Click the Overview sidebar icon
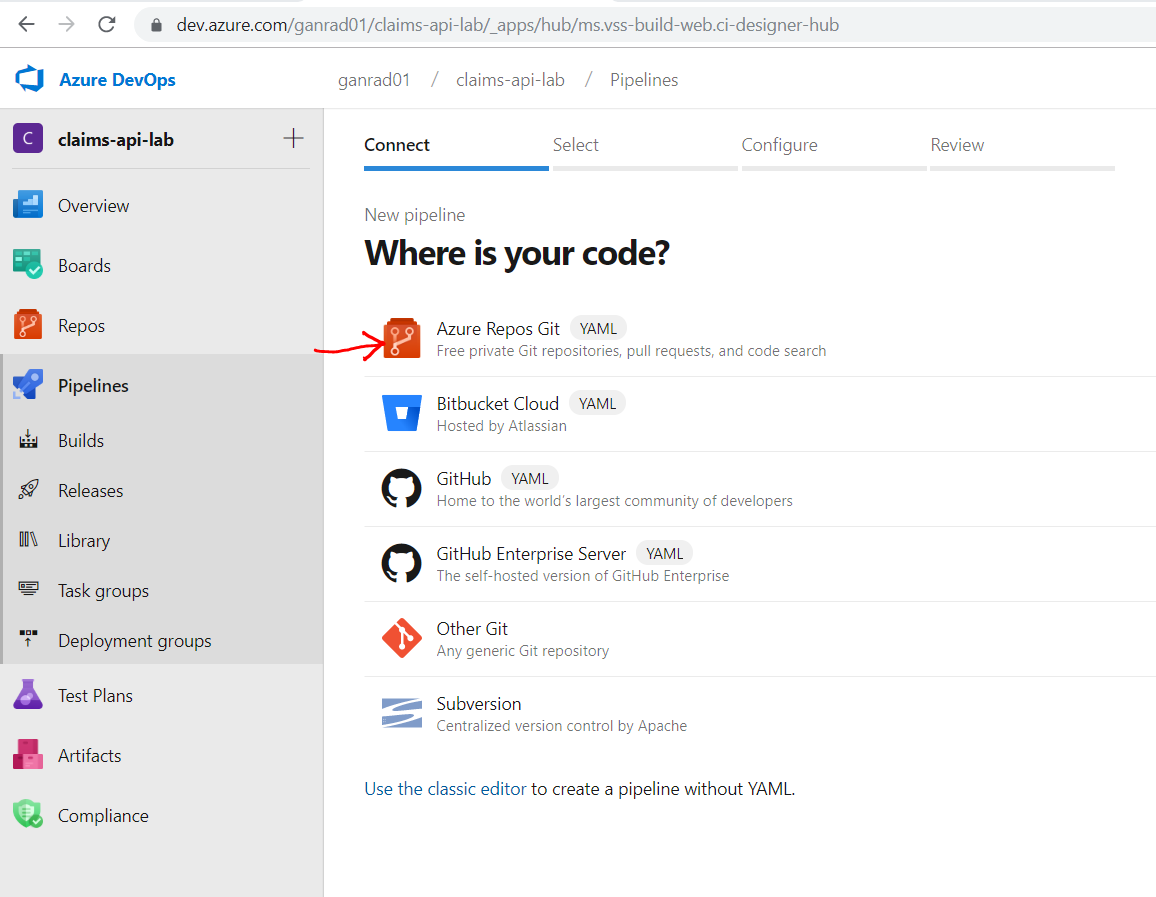 pyautogui.click(x=28, y=205)
